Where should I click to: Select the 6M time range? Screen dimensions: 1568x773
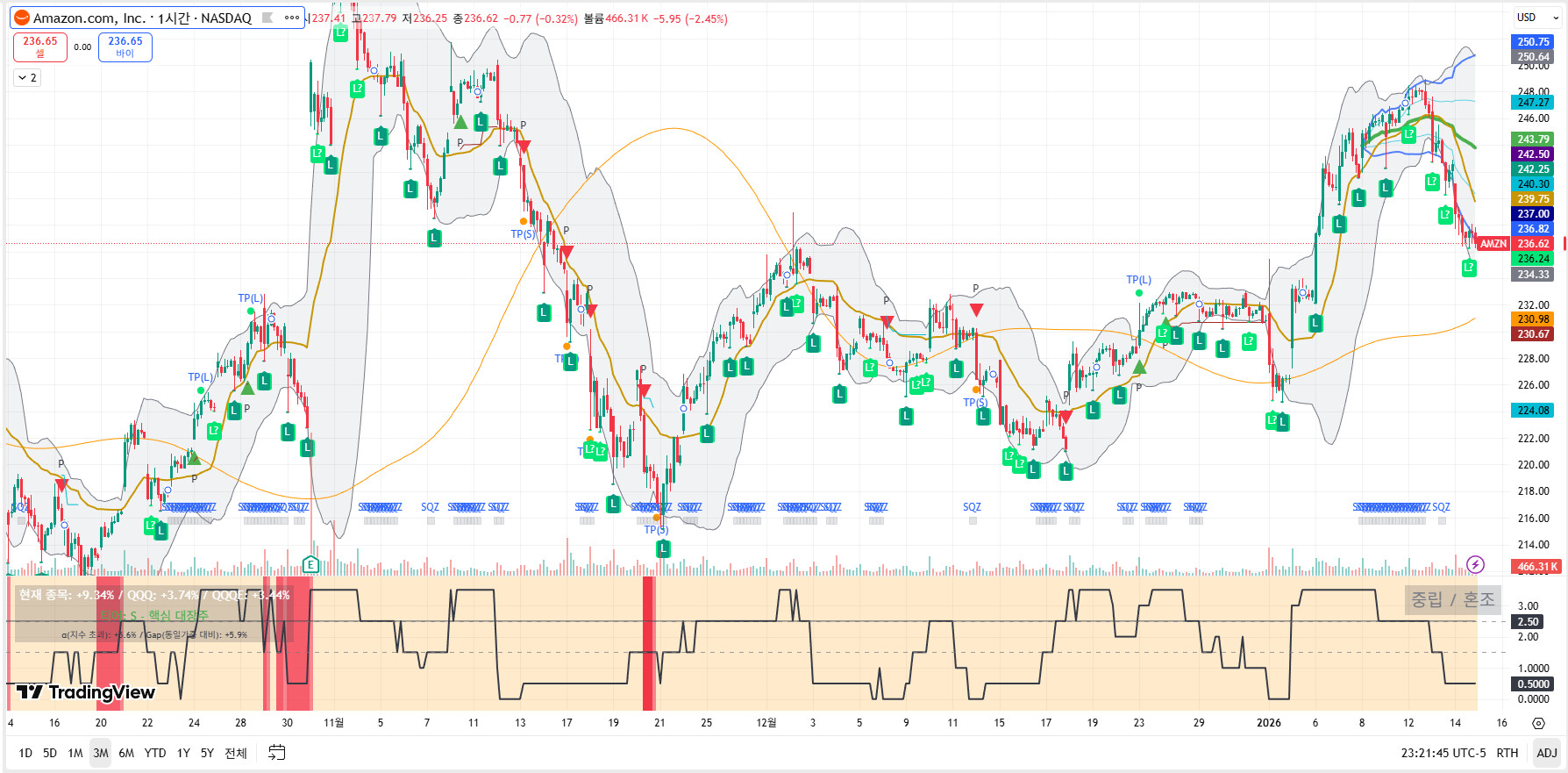(126, 753)
